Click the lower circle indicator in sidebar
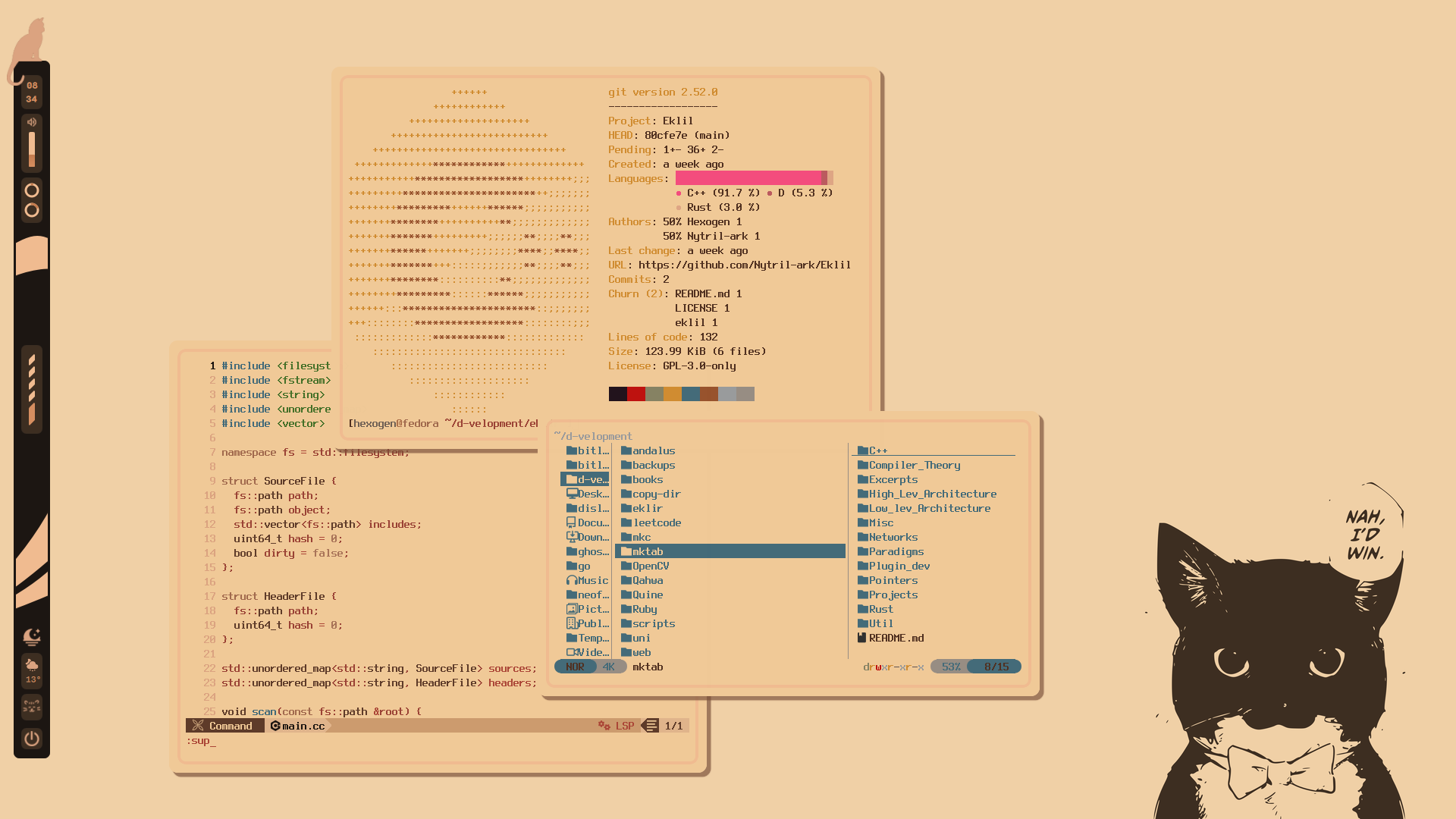This screenshot has width=1456, height=819. pyautogui.click(x=32, y=210)
